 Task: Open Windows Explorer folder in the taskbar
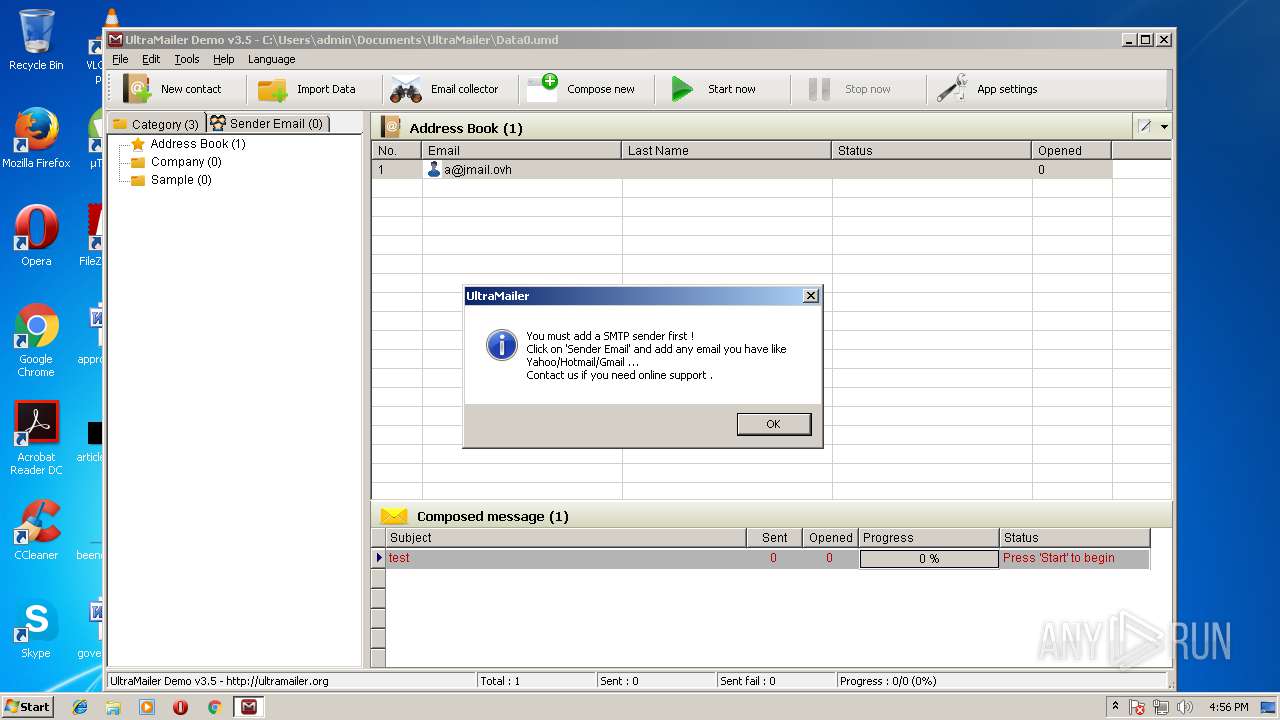click(113, 707)
